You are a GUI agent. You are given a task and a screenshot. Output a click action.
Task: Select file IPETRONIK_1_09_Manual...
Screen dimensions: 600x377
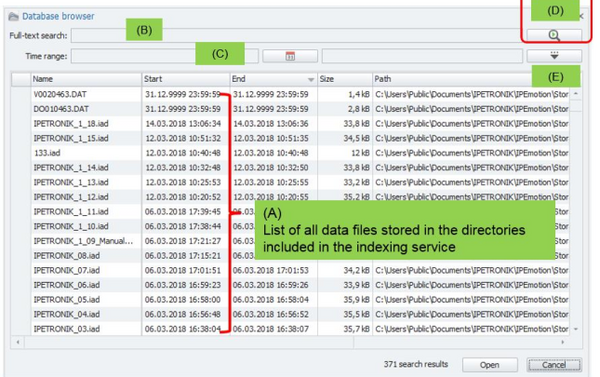[83, 241]
